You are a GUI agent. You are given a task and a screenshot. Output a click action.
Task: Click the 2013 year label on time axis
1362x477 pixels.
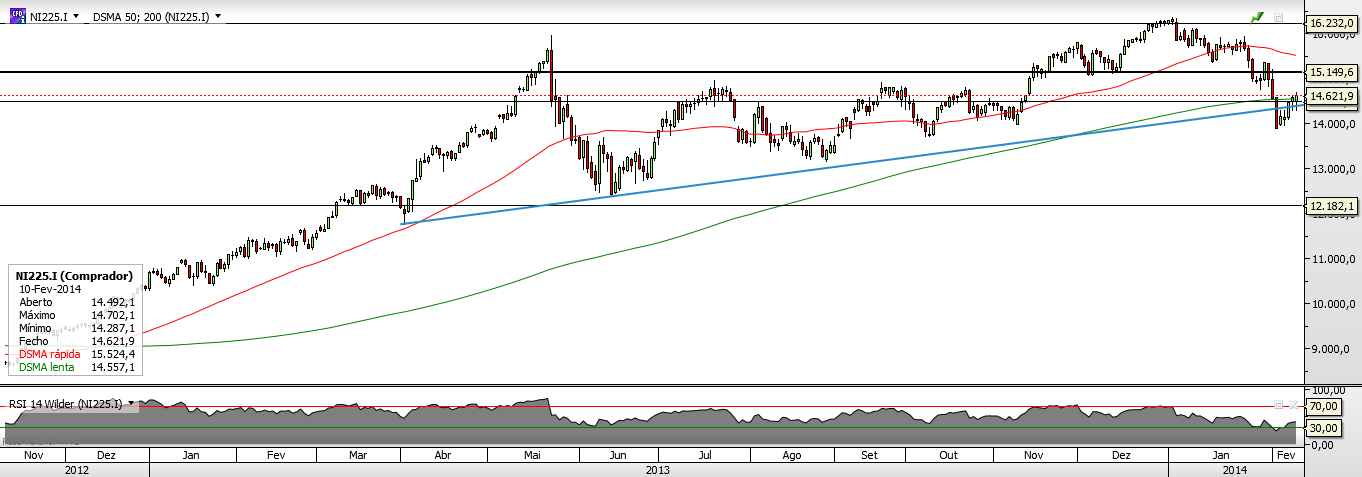tap(658, 468)
